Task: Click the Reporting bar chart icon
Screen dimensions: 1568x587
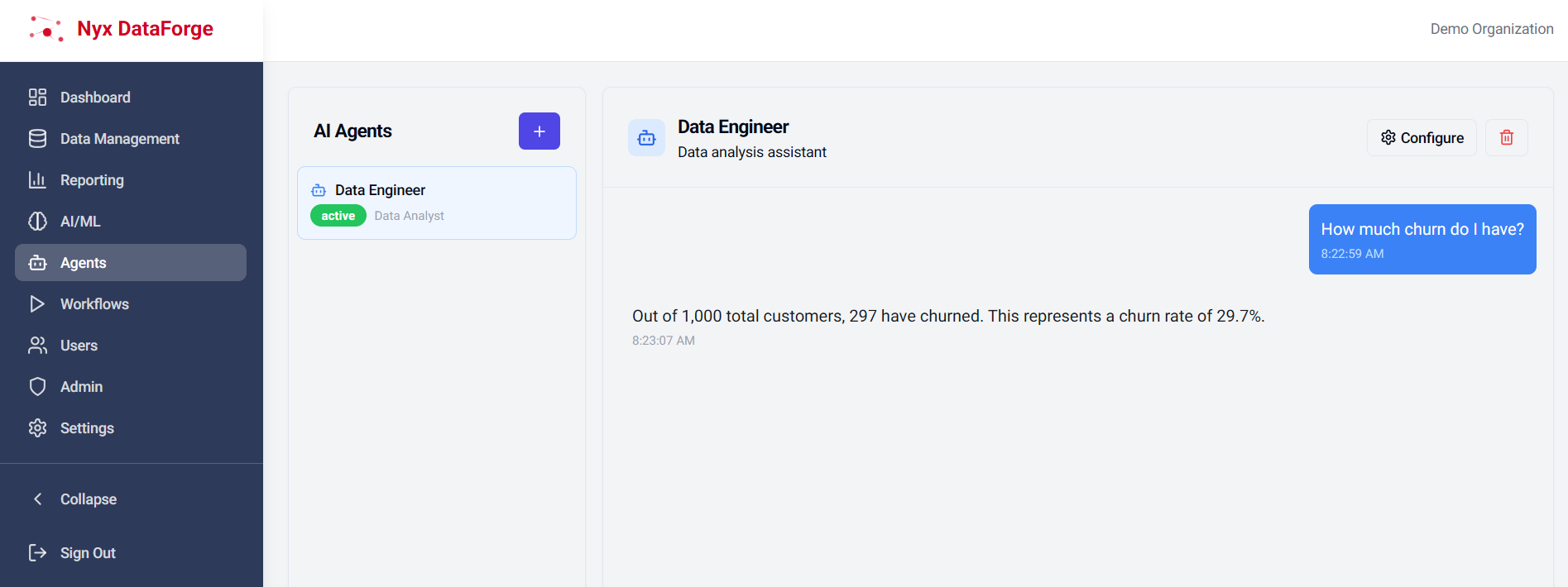Action: point(37,180)
